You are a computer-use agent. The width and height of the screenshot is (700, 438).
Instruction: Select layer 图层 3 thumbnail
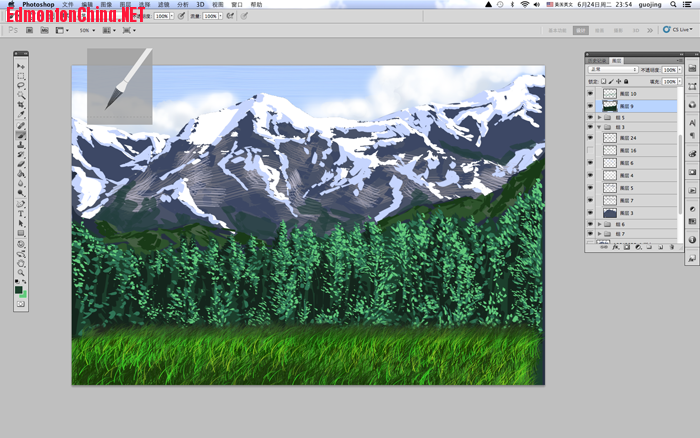click(610, 213)
